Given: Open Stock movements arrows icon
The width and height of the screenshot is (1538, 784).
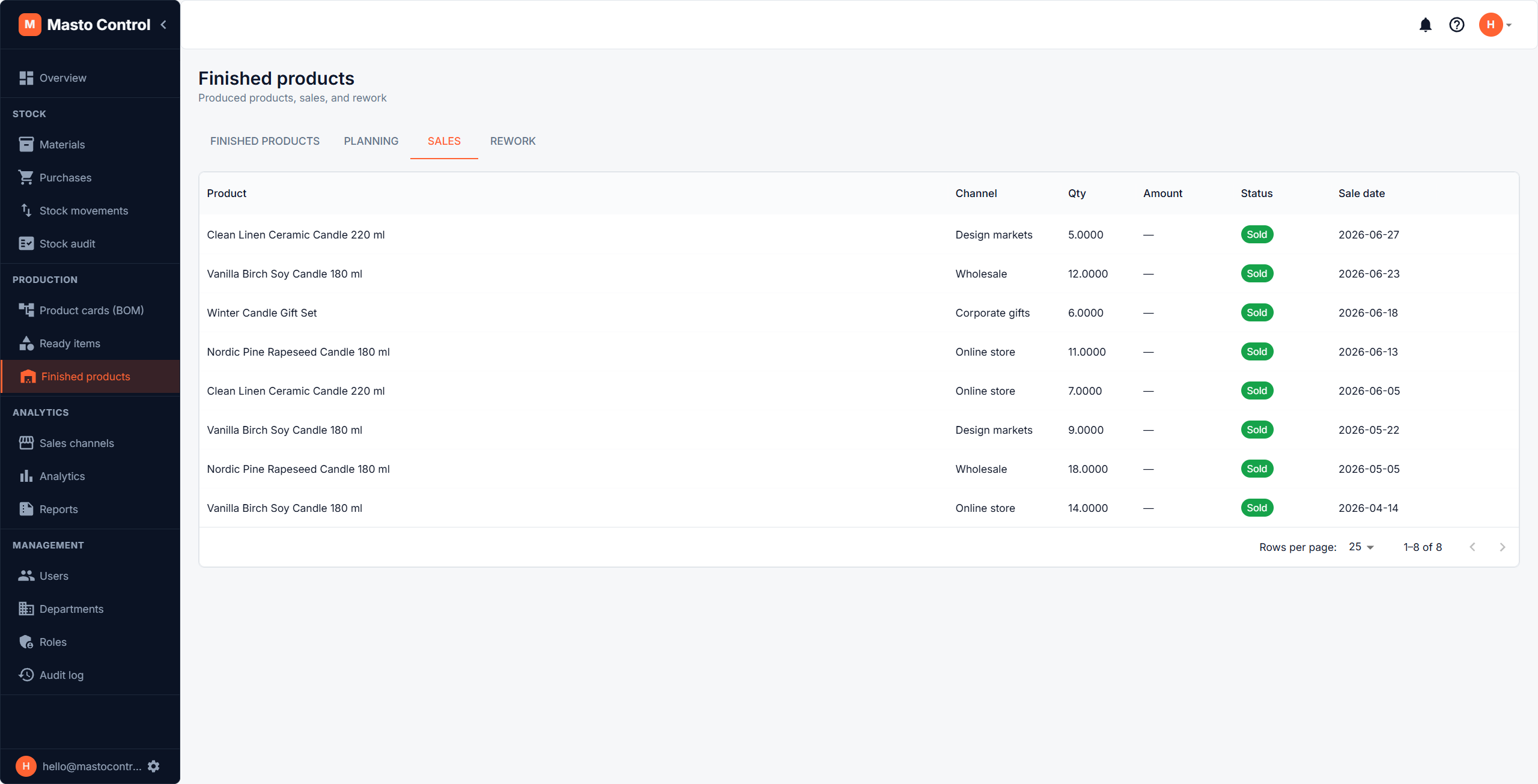Looking at the screenshot, I should click(26, 210).
